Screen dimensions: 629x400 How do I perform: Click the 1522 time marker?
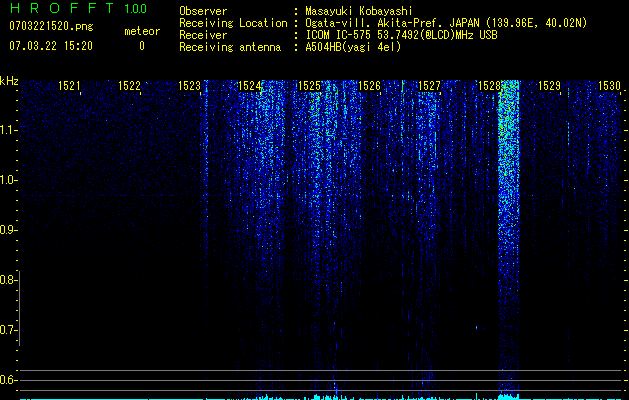point(129,85)
